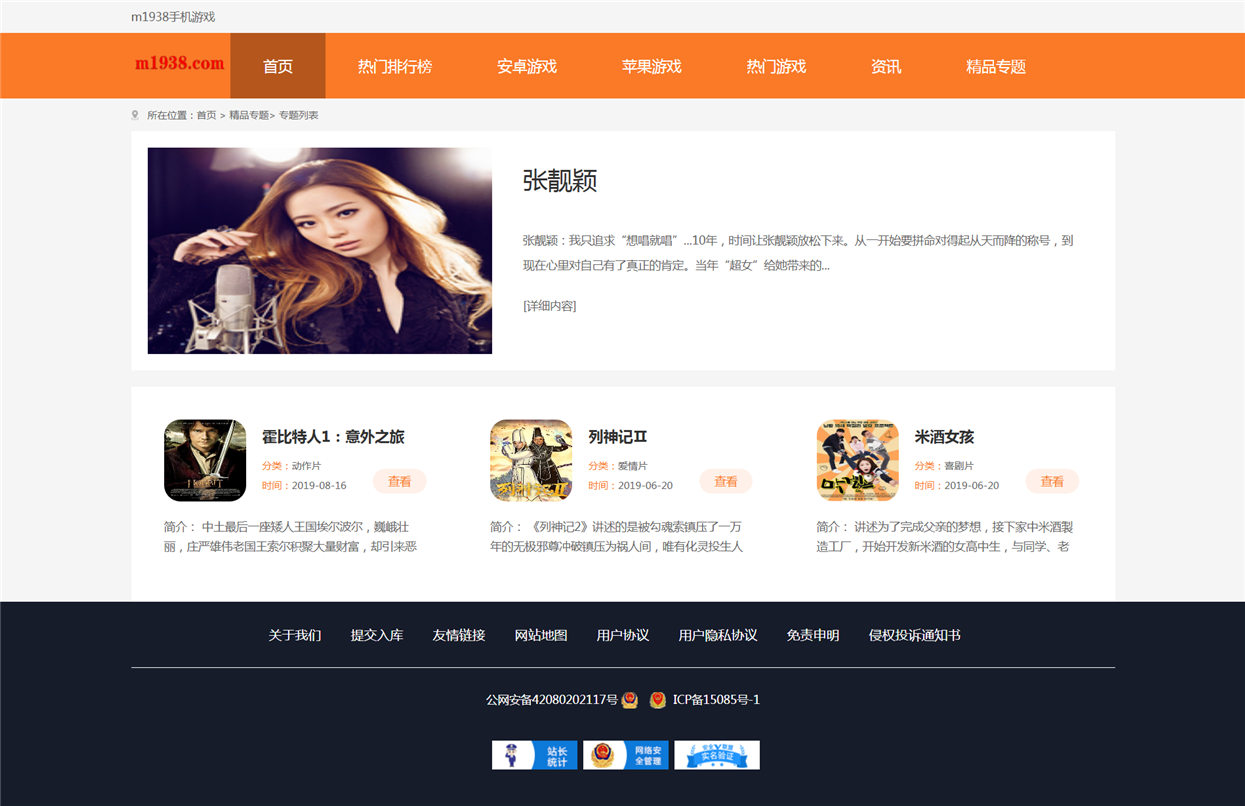Click 精品专题 in the breadcrumb path
The width and height of the screenshot is (1245, 806).
(249, 115)
